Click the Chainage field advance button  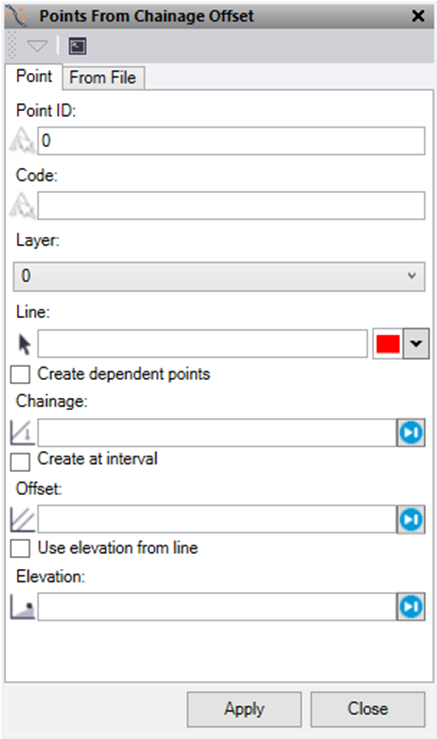[x=411, y=433]
